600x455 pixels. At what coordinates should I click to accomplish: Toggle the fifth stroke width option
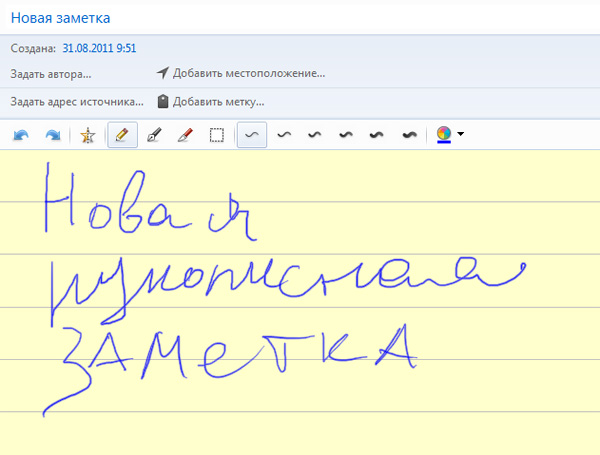pyautogui.click(x=378, y=135)
